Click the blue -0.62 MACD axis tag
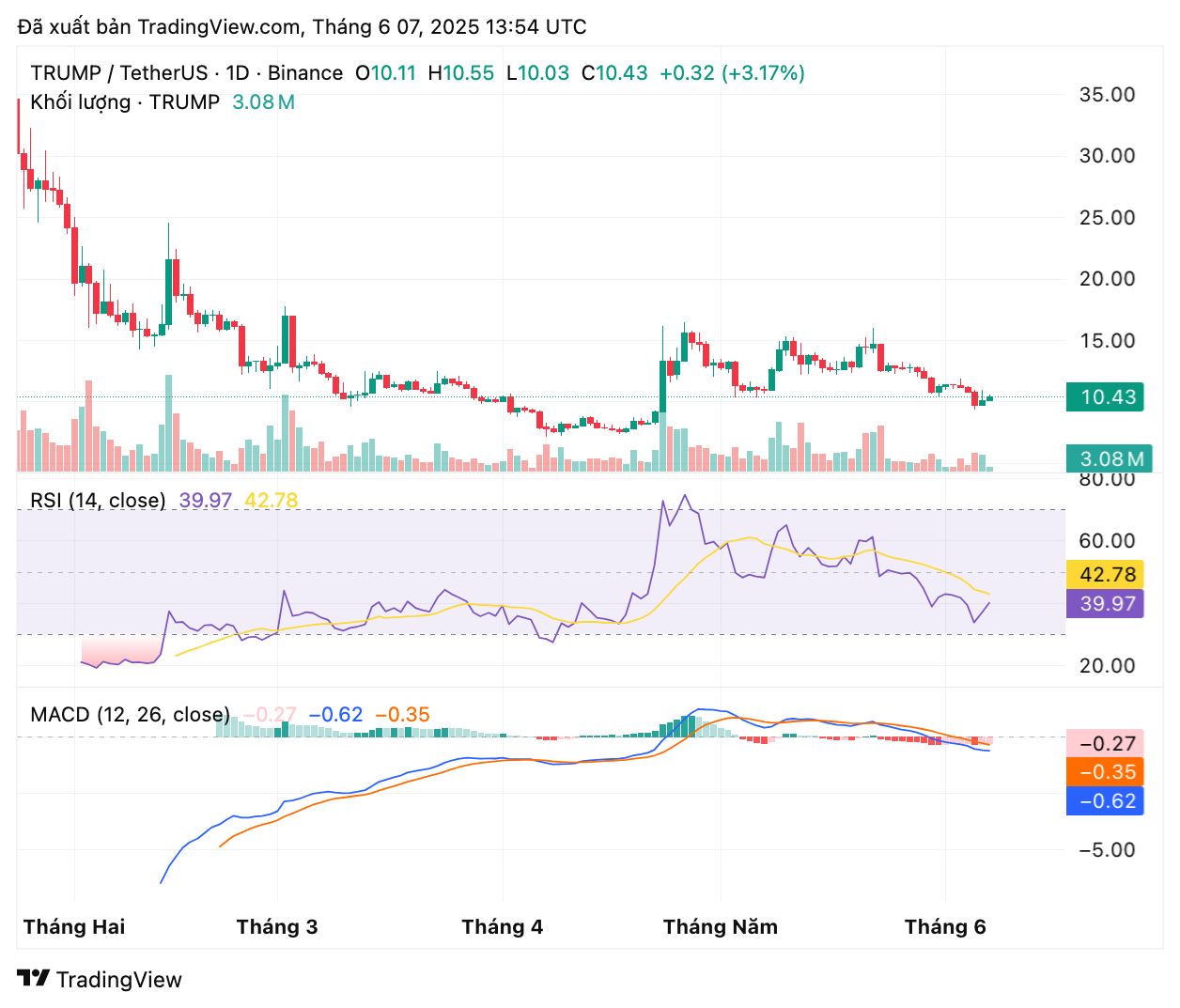The width and height of the screenshot is (1180, 1008). coord(1105,801)
